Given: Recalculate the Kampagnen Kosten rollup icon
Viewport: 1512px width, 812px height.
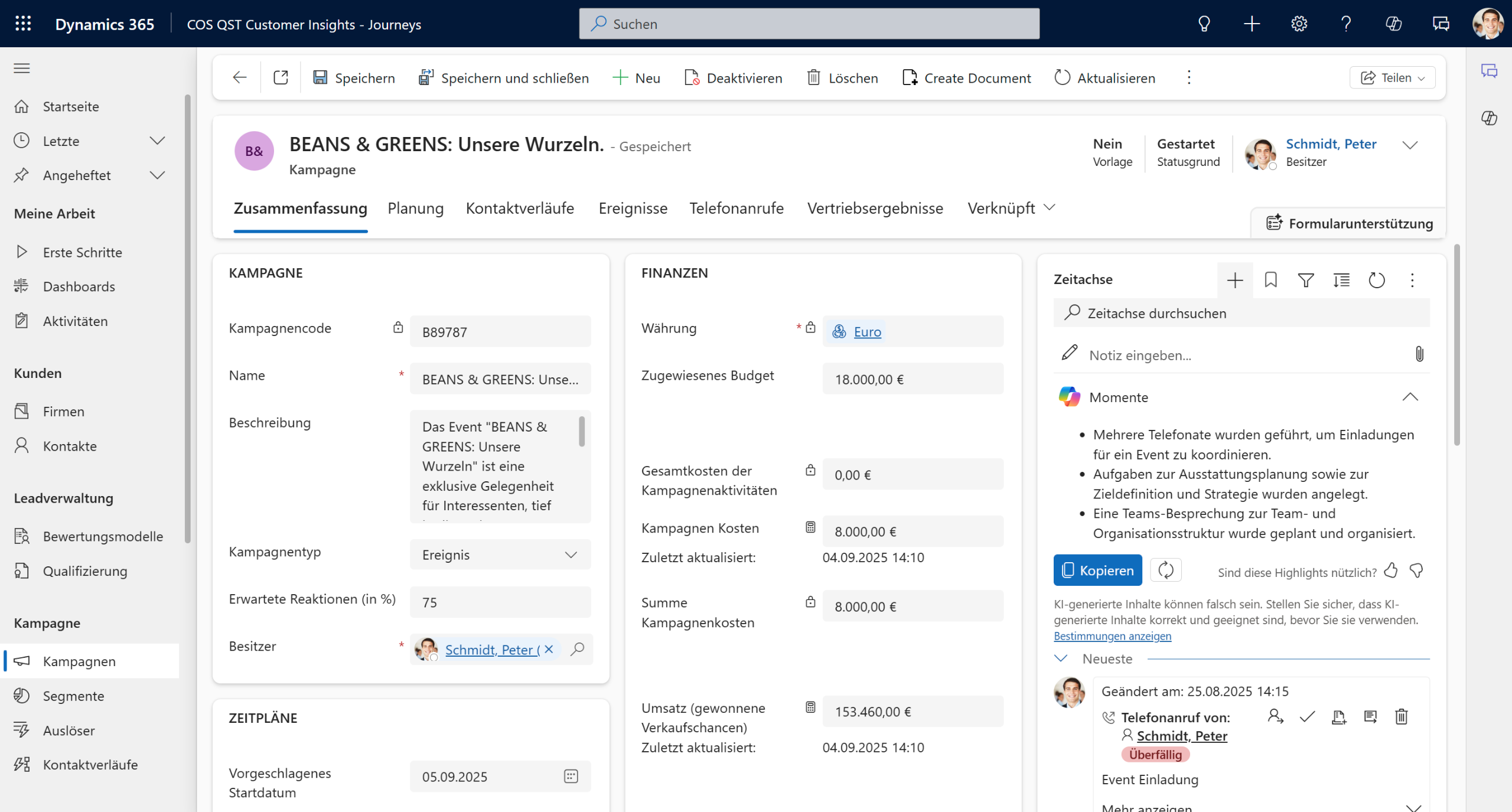Looking at the screenshot, I should [x=810, y=527].
